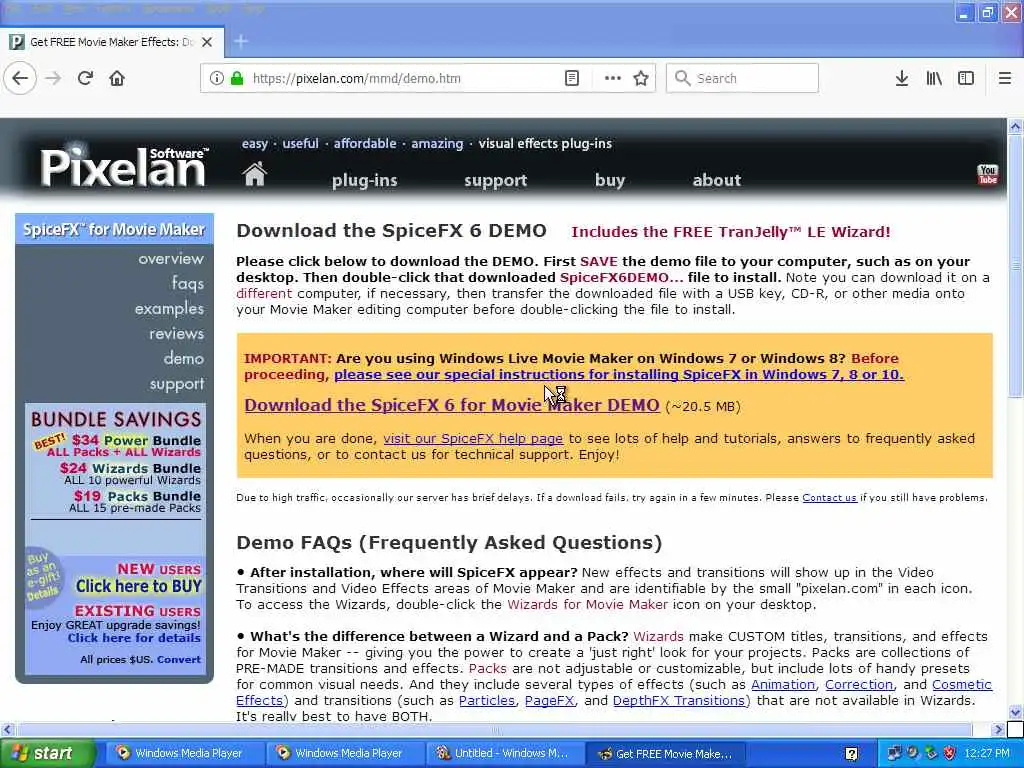Open the plug-ins navigation menu

pos(364,180)
